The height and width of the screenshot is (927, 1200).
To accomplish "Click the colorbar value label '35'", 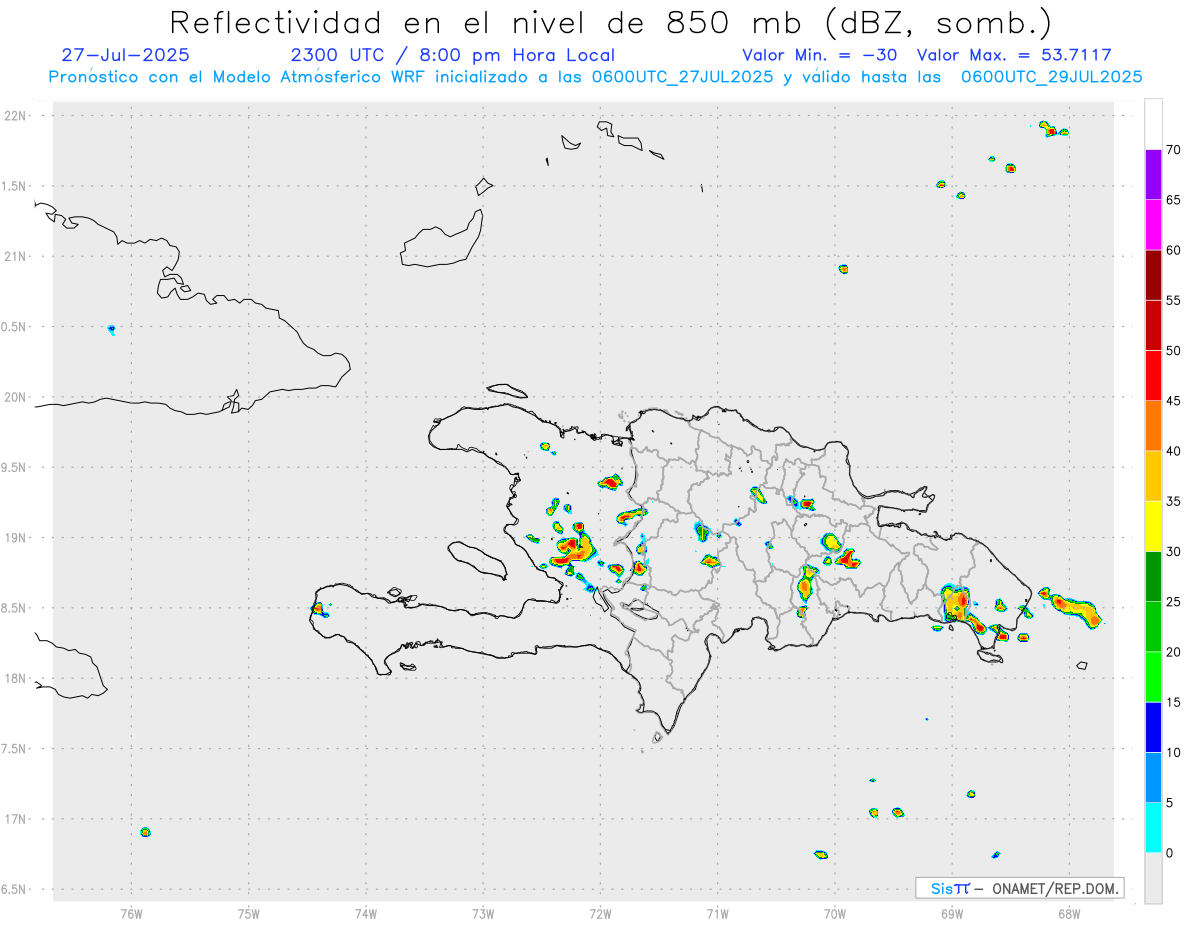I will click(x=1174, y=501).
